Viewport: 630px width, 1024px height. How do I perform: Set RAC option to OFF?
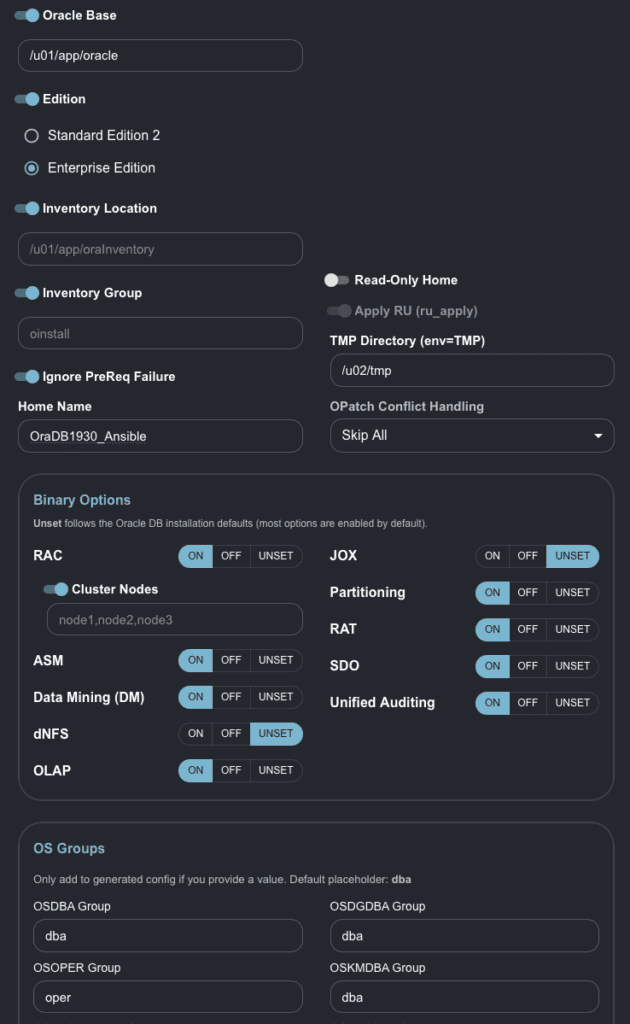pos(231,556)
